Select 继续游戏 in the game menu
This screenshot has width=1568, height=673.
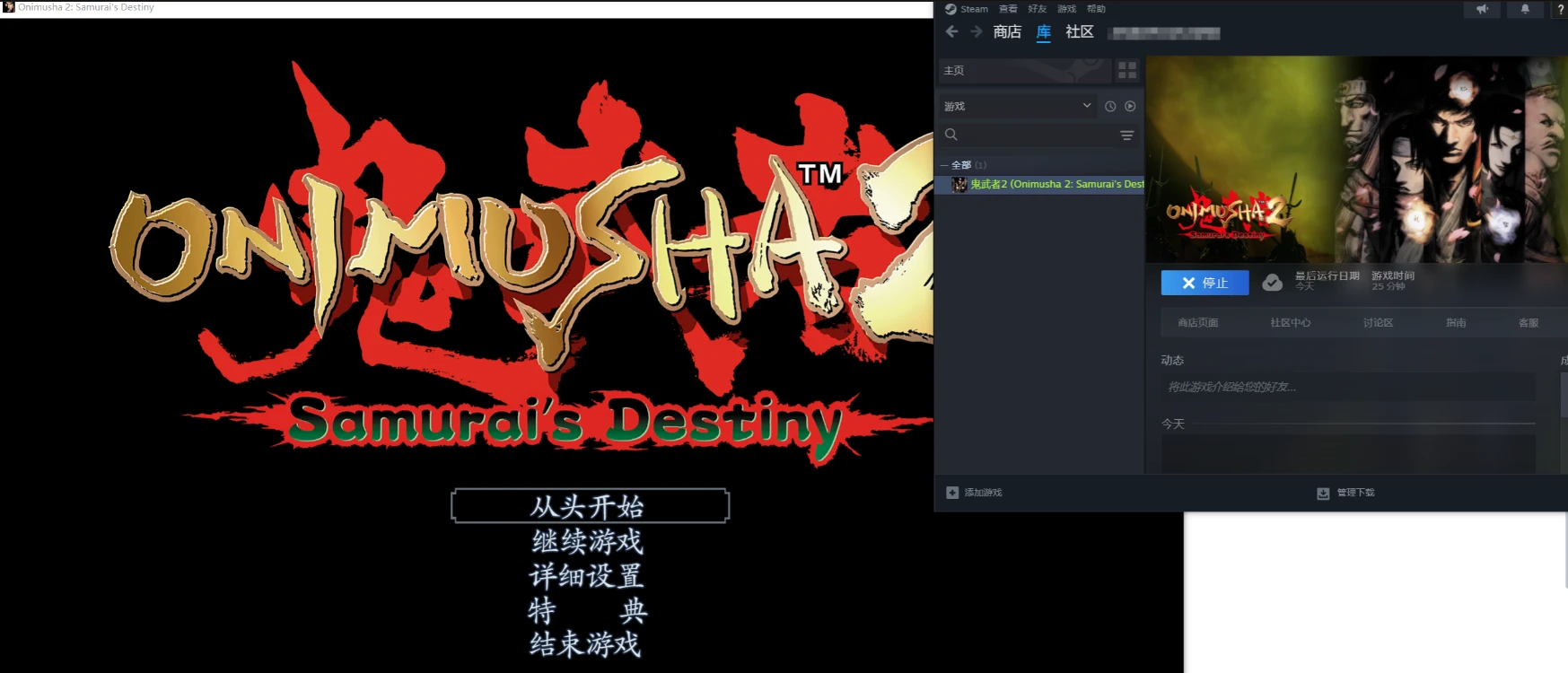tap(588, 541)
